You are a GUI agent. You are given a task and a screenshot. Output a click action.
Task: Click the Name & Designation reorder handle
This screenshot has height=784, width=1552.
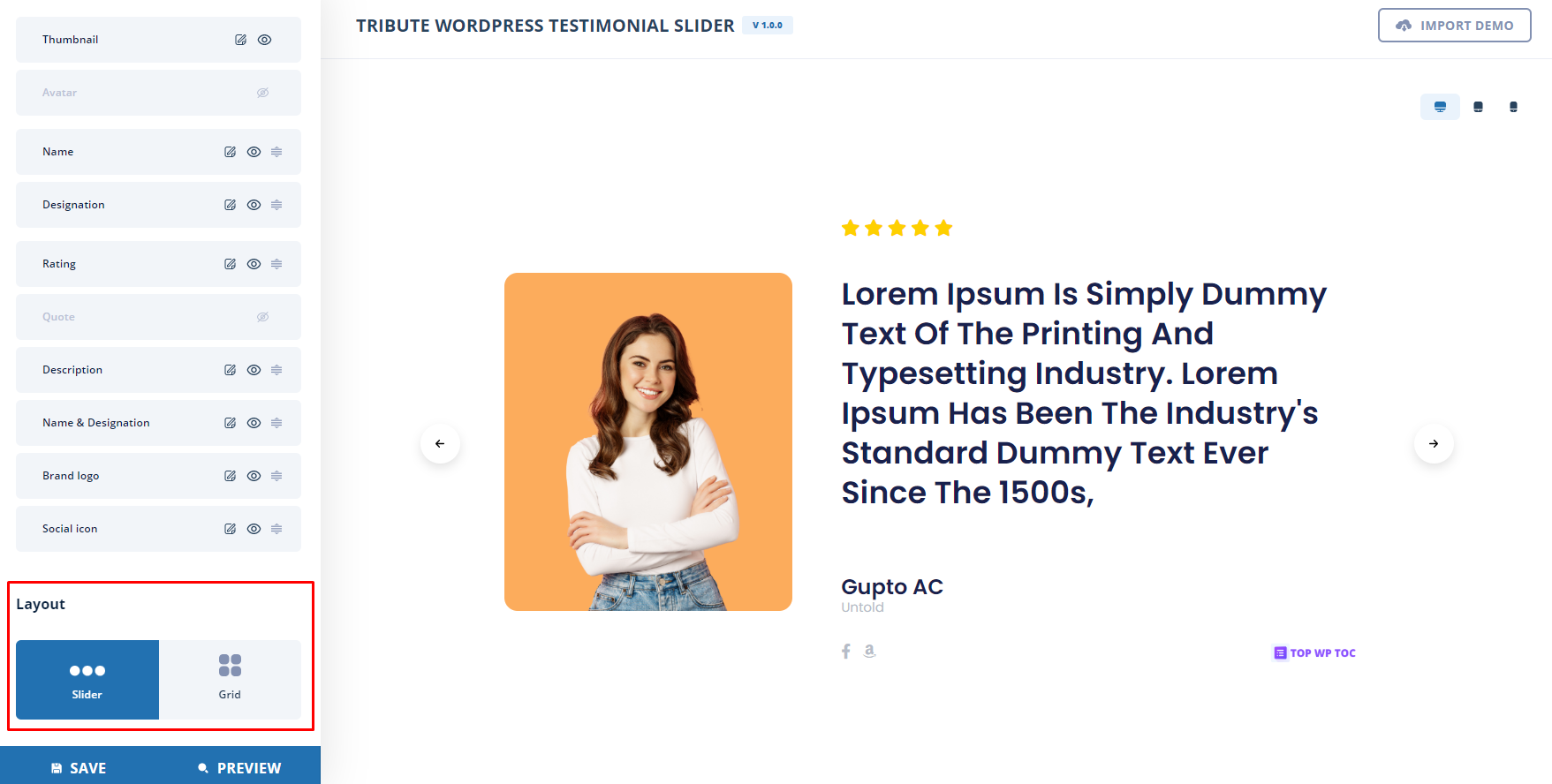click(276, 423)
